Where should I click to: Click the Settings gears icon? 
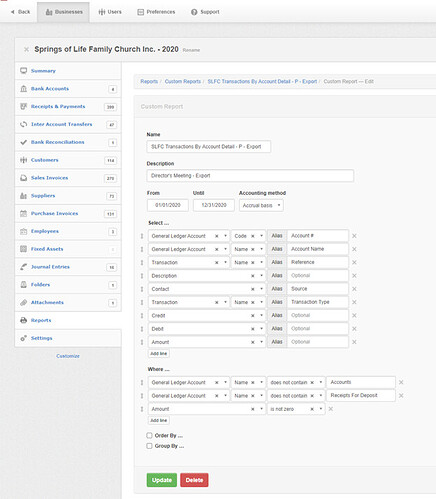23,338
